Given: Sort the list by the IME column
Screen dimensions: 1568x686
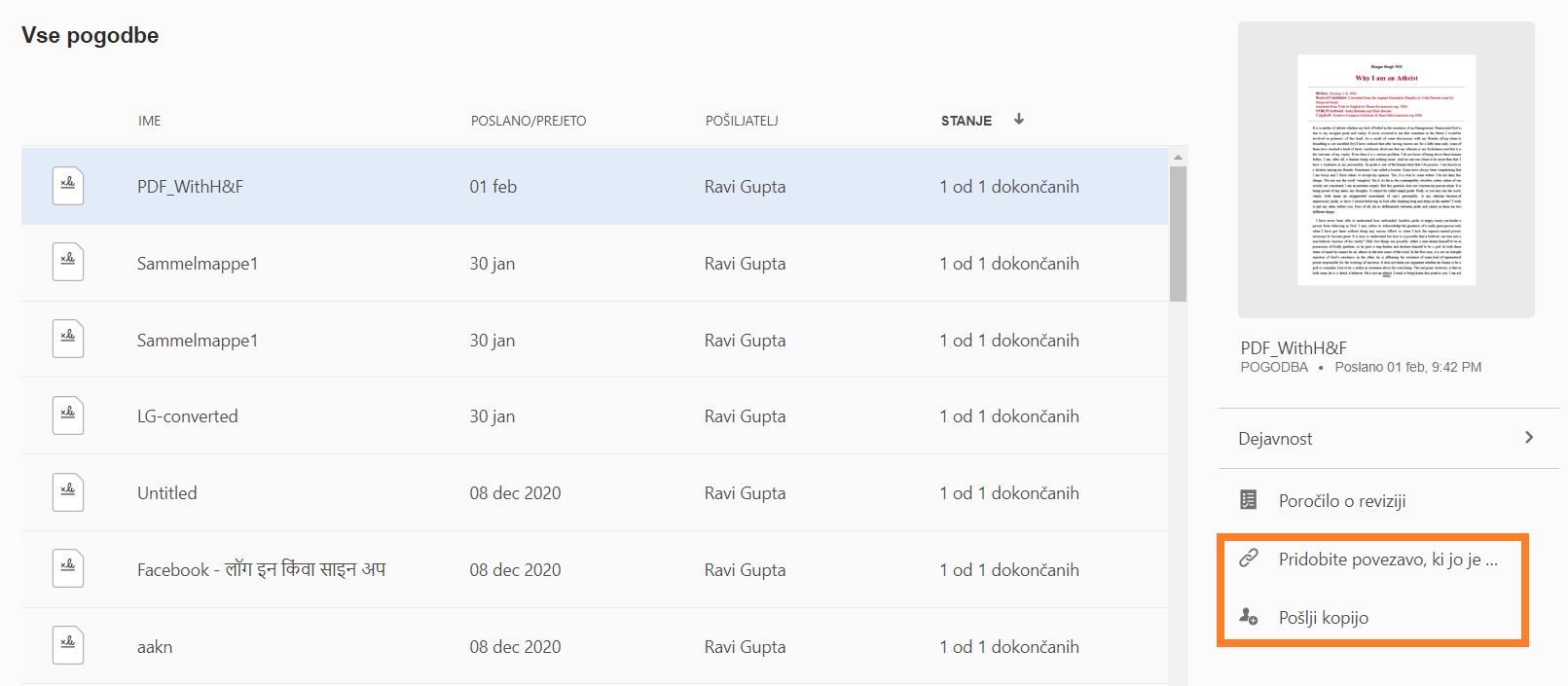Looking at the screenshot, I should click(x=149, y=121).
